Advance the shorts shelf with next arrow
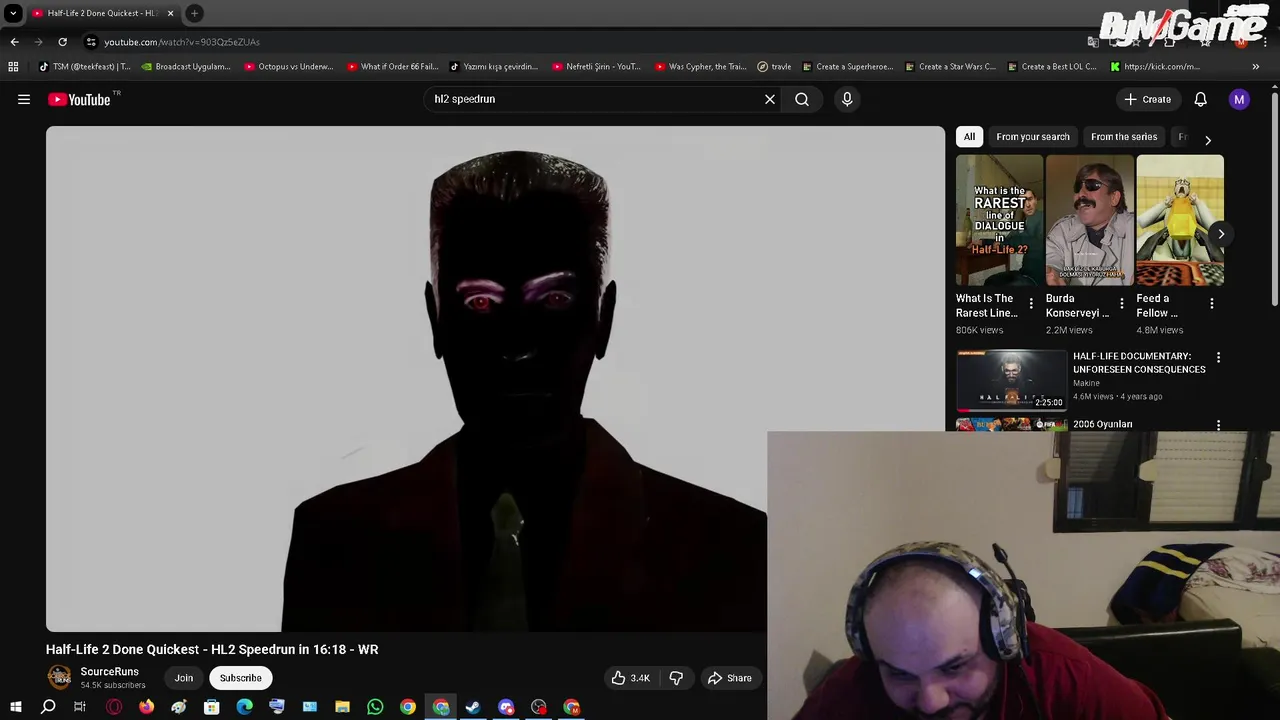Image resolution: width=1280 pixels, height=720 pixels. tap(1221, 234)
